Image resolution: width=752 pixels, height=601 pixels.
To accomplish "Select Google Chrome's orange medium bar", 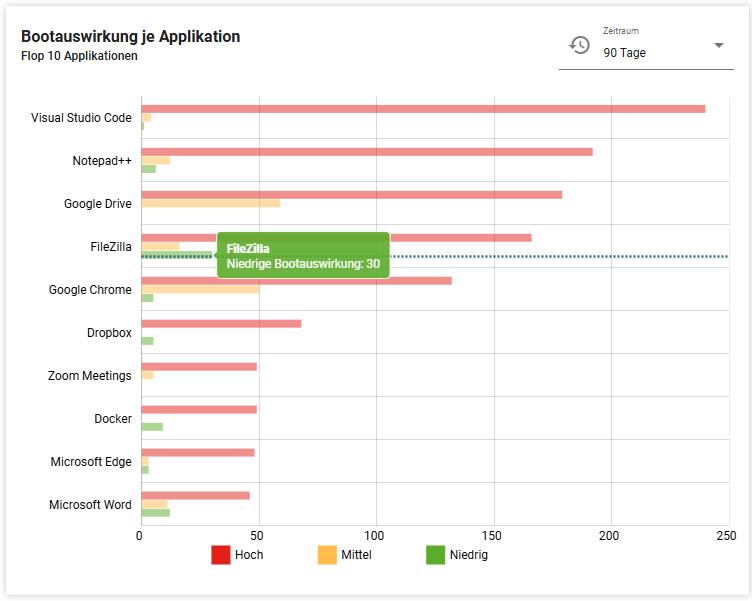I will pyautogui.click(x=200, y=289).
